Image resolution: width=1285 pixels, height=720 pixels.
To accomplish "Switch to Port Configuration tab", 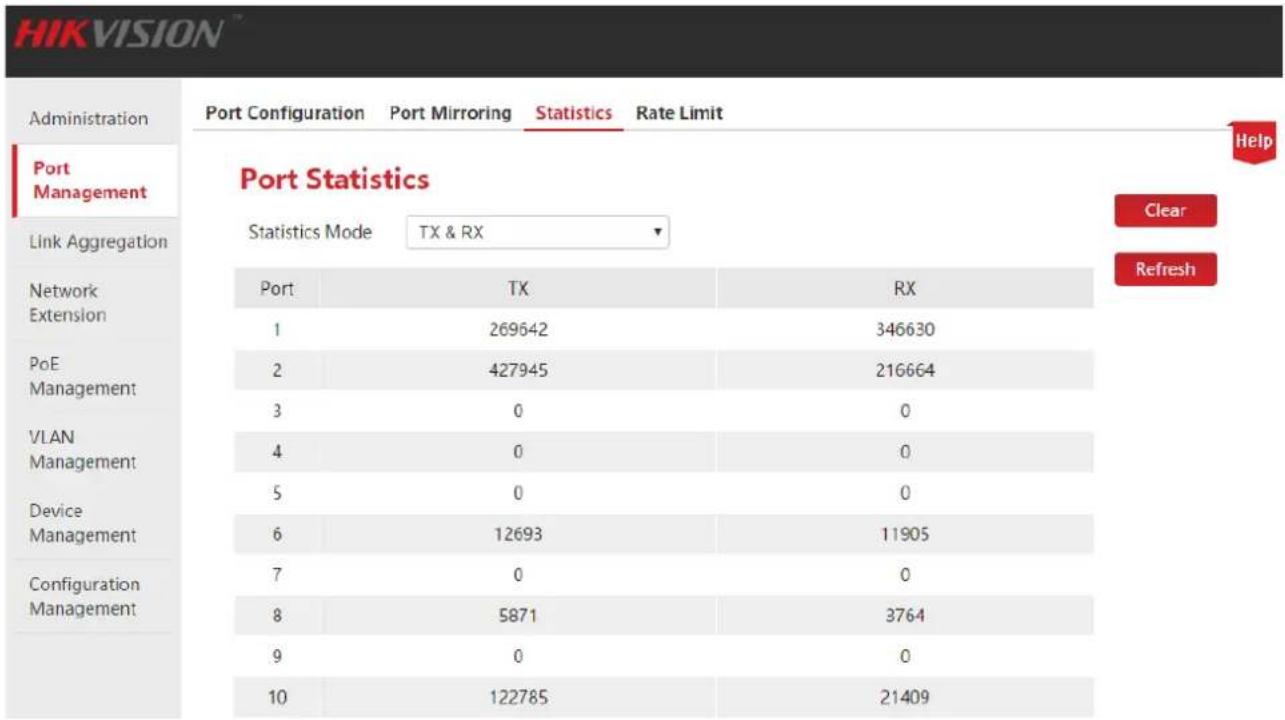I will click(285, 113).
